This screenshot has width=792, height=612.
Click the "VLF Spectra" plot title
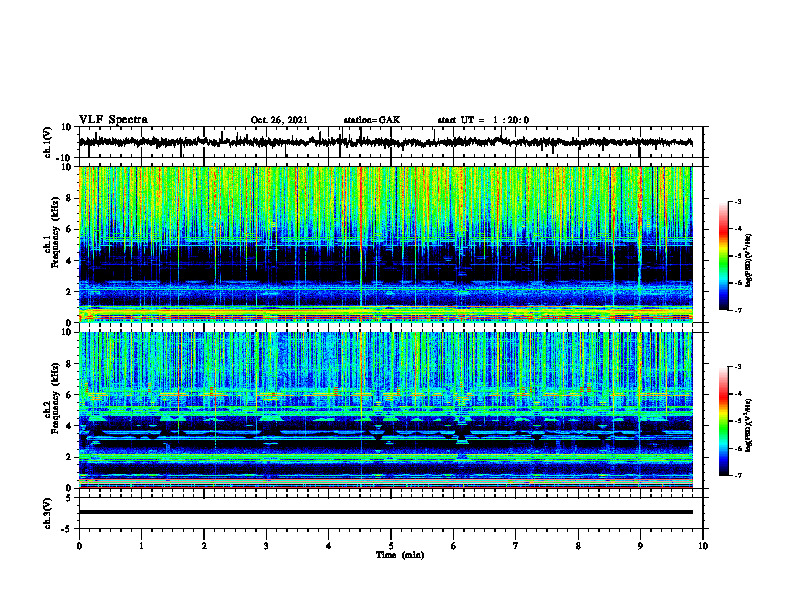coord(113,120)
